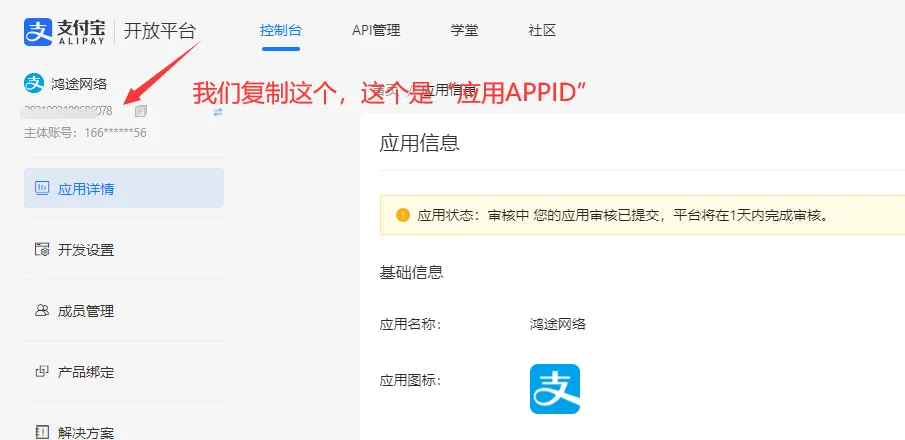Select 开发设置 in the sidebar

pyautogui.click(x=86, y=249)
